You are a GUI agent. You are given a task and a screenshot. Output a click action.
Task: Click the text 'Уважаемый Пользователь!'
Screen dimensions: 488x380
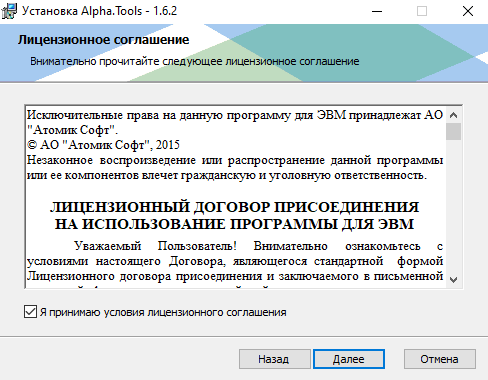(x=155, y=246)
